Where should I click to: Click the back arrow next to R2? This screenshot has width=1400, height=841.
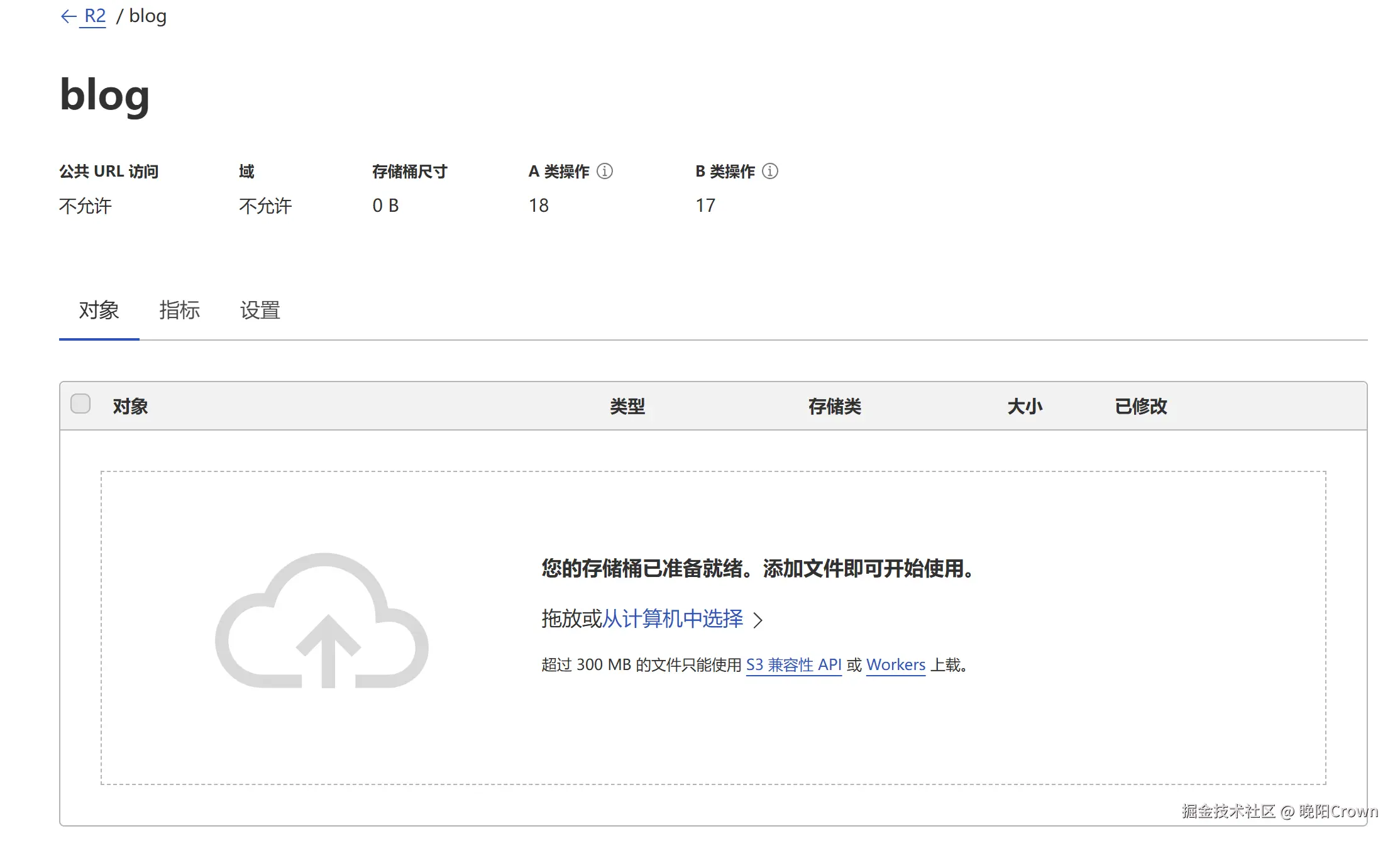tap(68, 16)
